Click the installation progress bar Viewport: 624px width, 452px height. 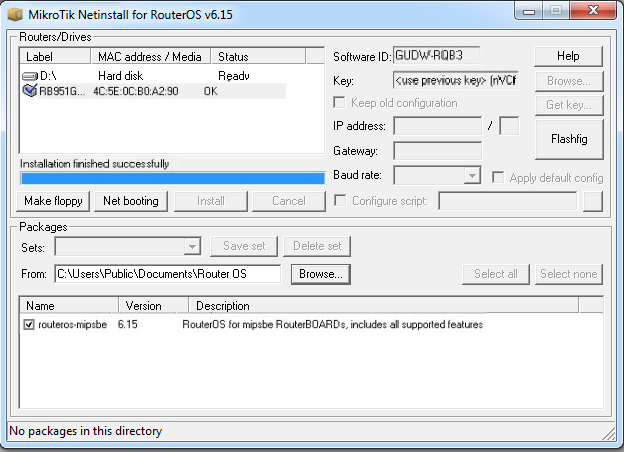tap(172, 179)
